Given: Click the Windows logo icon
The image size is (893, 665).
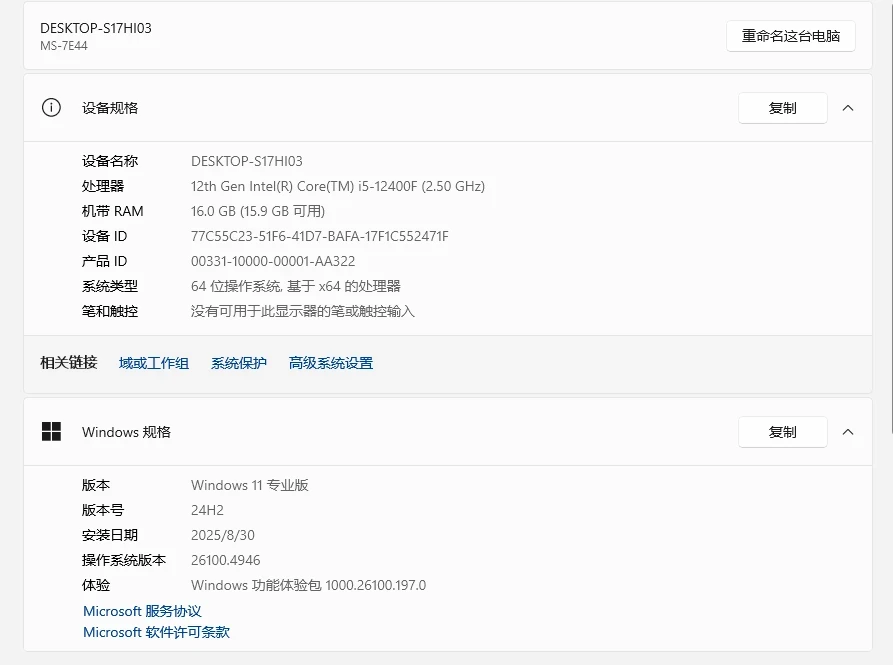Looking at the screenshot, I should tap(51, 432).
